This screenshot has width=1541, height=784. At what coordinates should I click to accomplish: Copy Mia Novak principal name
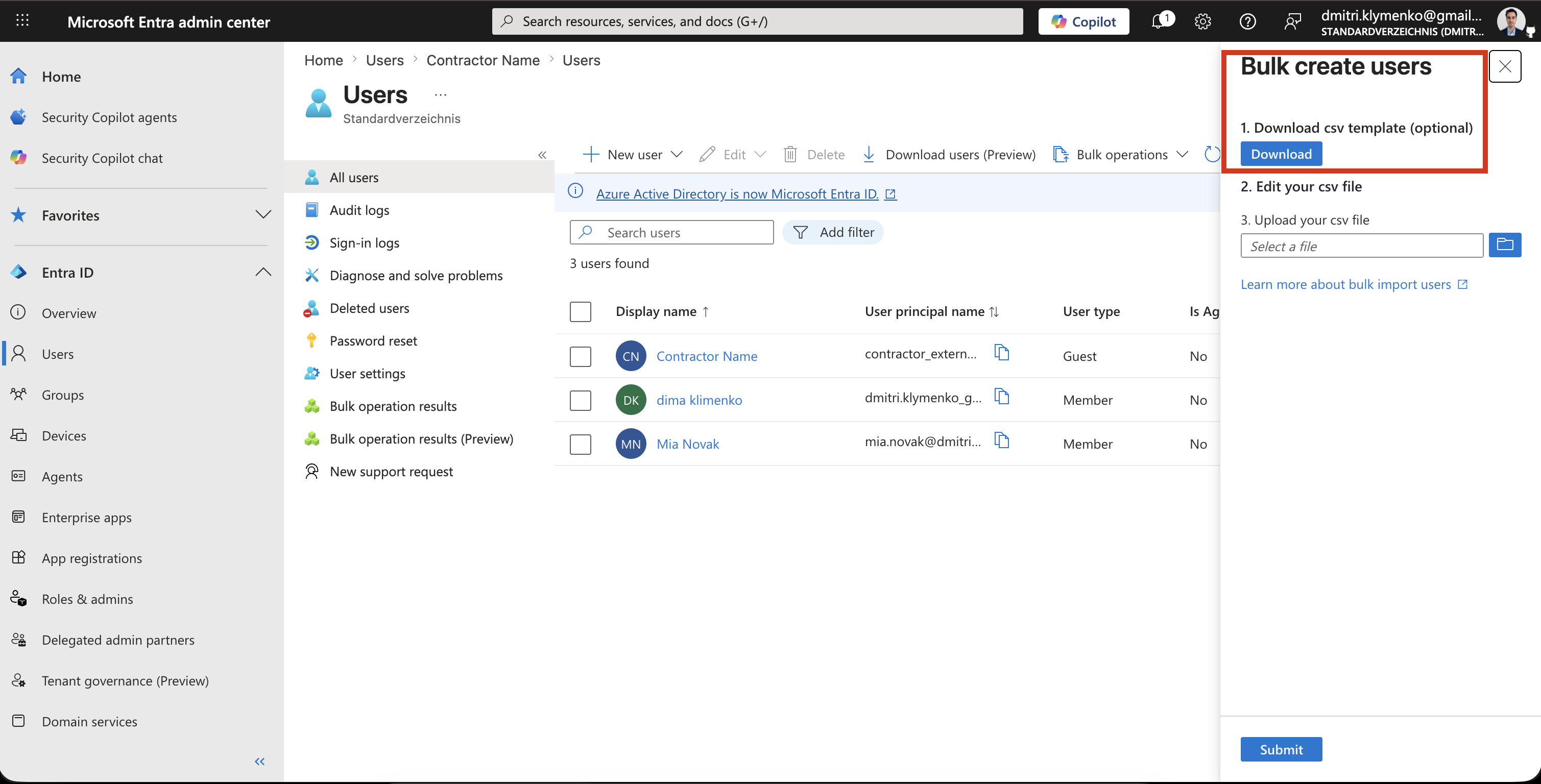[x=1001, y=440]
